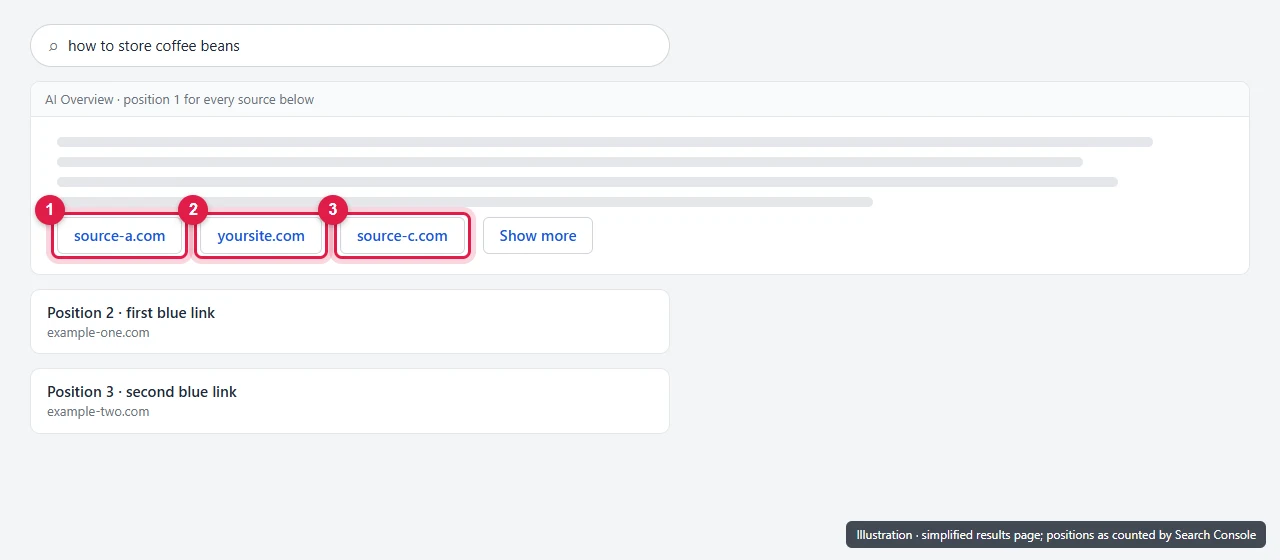Click the "AI Overview · position 1" header text
The height and width of the screenshot is (560, 1280).
180,100
